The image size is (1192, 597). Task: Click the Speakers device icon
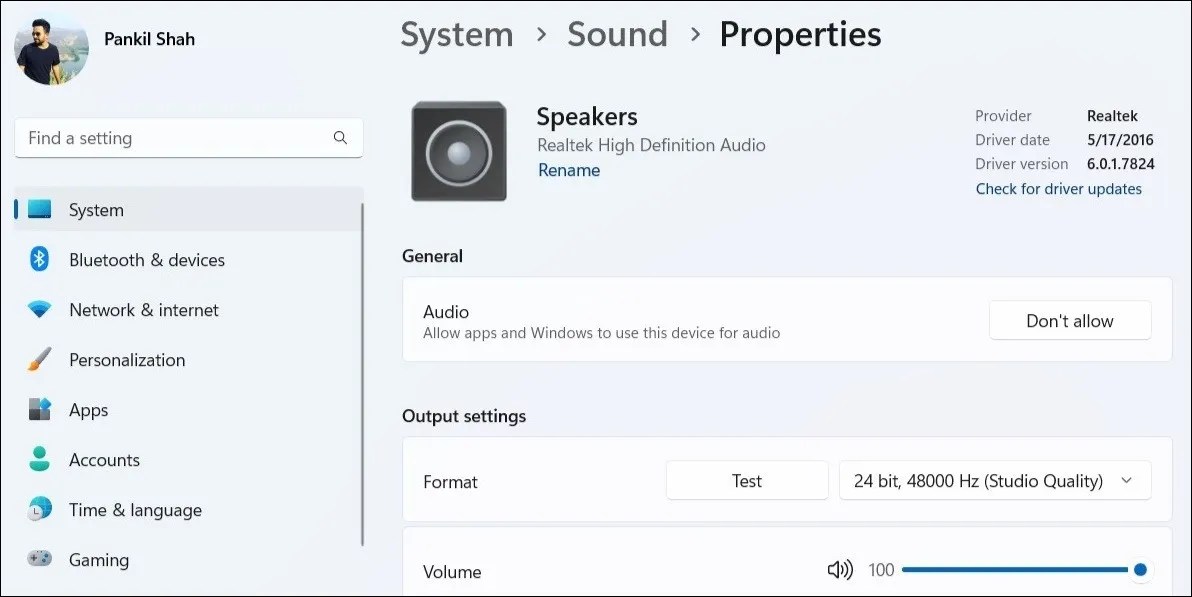458,150
